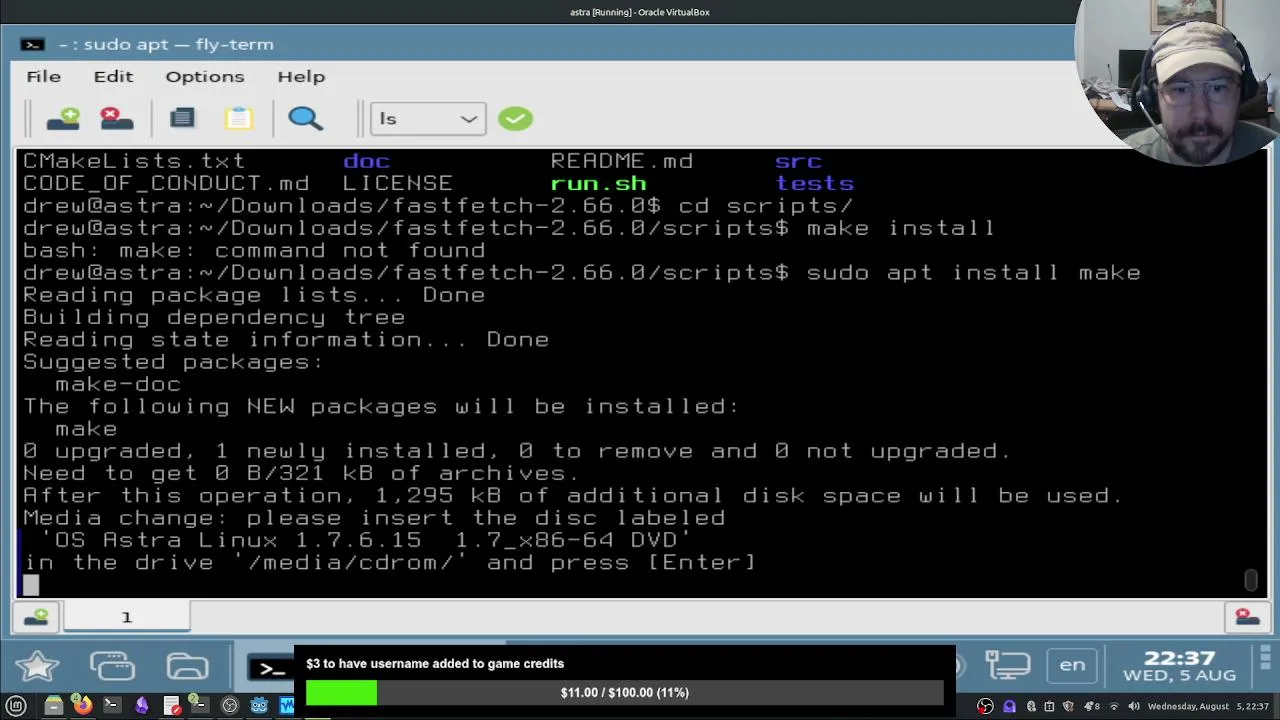Image resolution: width=1280 pixels, height=720 pixels.
Task: Open the Astra star start menu
Action: coord(37,666)
